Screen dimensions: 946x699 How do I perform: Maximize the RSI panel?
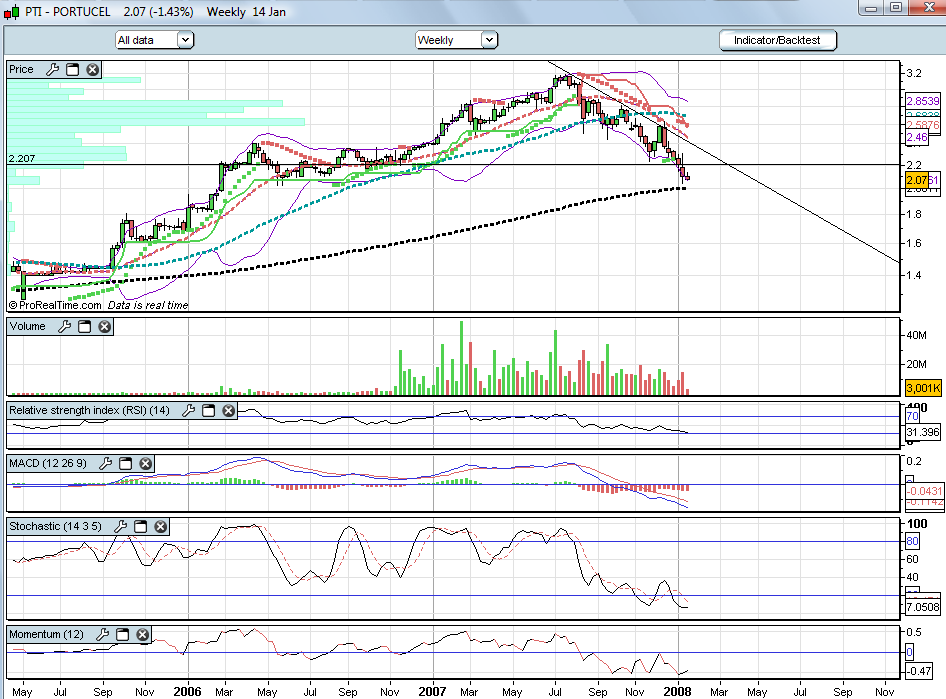[208, 410]
